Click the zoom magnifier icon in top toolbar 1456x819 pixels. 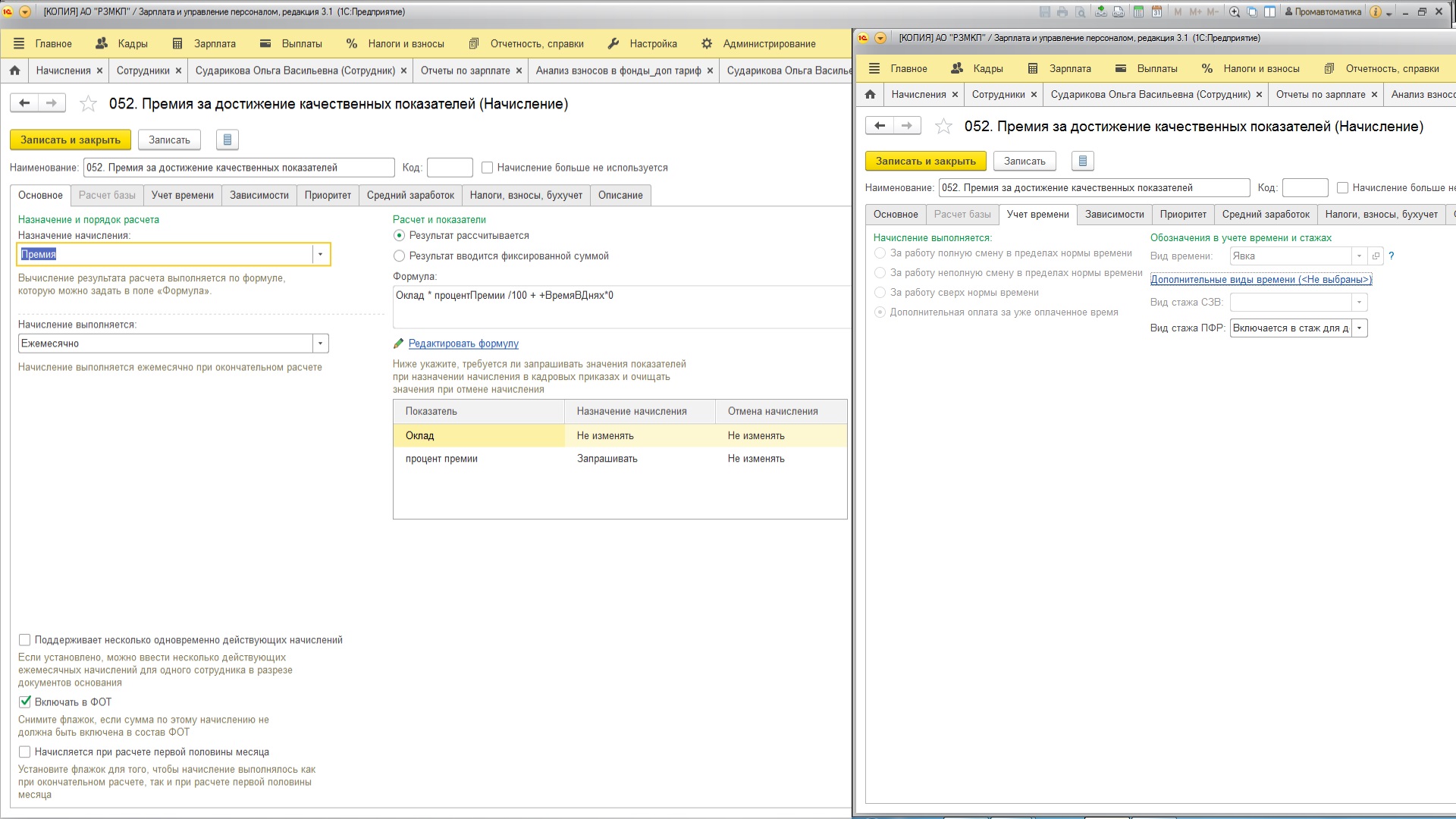pyautogui.click(x=1235, y=11)
